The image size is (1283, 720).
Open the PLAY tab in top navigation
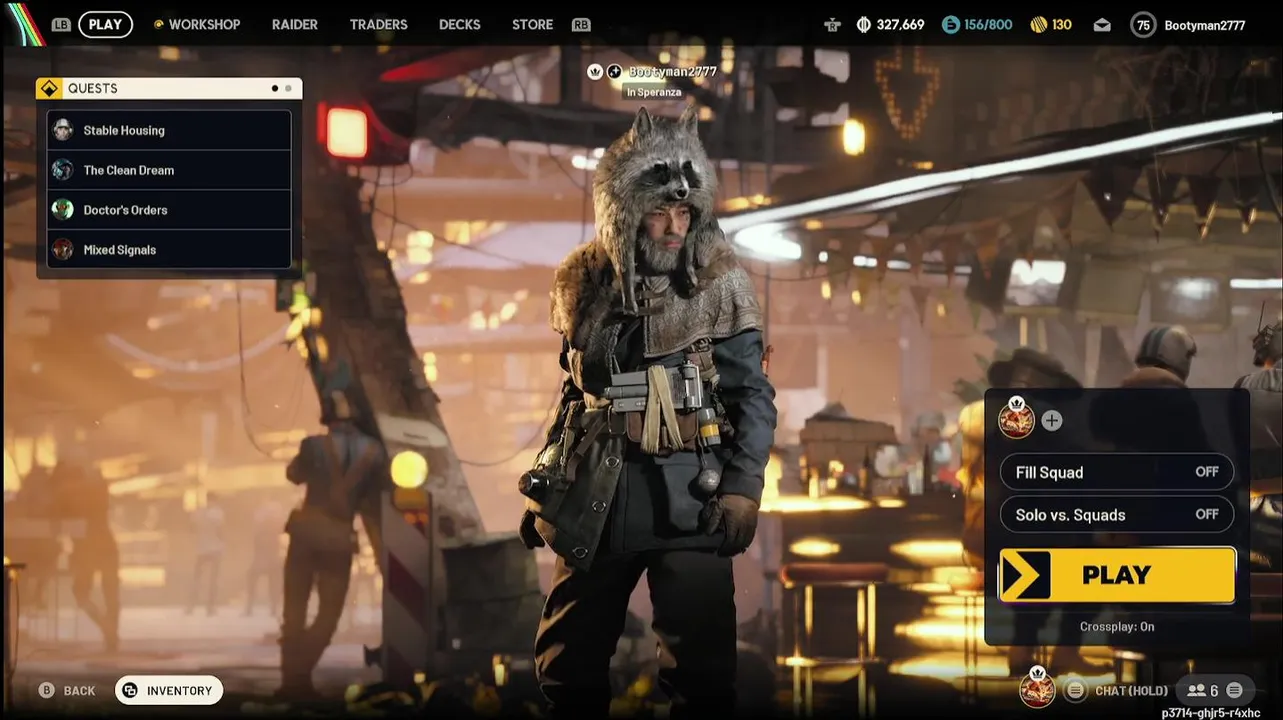(x=105, y=24)
